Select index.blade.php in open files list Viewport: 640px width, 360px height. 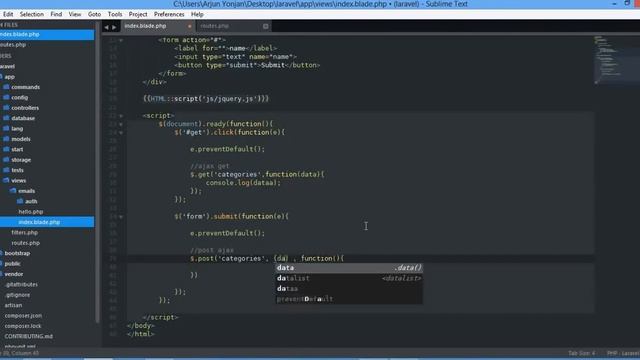click(x=47, y=34)
